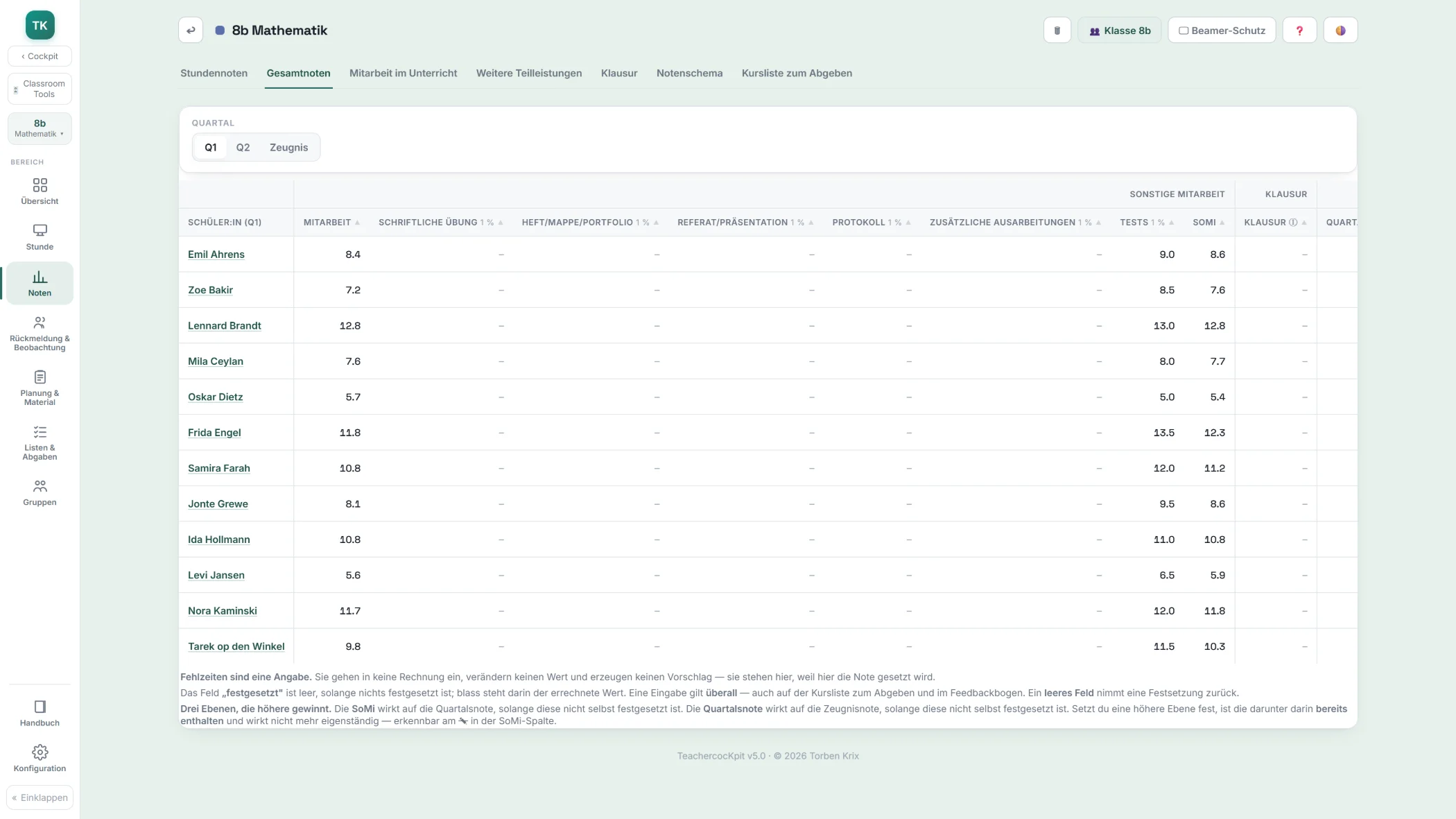This screenshot has width=1456, height=819.
Task: Click the trash can button in header
Action: (1057, 30)
